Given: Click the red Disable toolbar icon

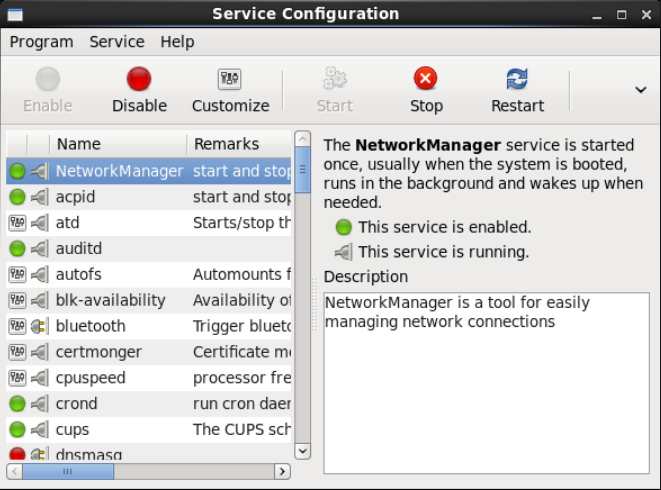Looking at the screenshot, I should pyautogui.click(x=139, y=80).
